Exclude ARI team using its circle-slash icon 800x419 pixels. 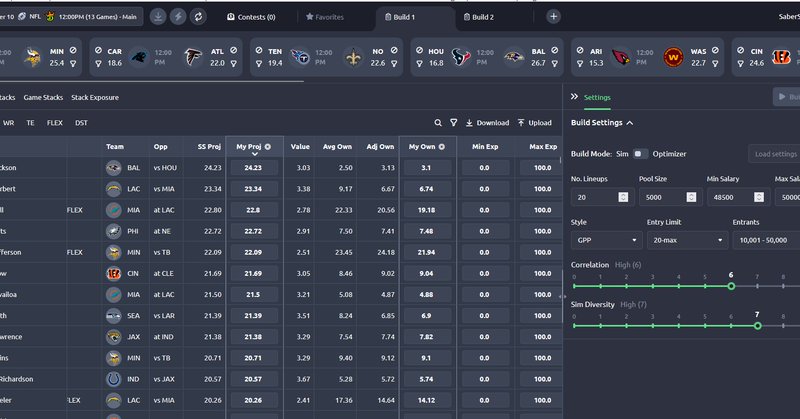(x=580, y=51)
